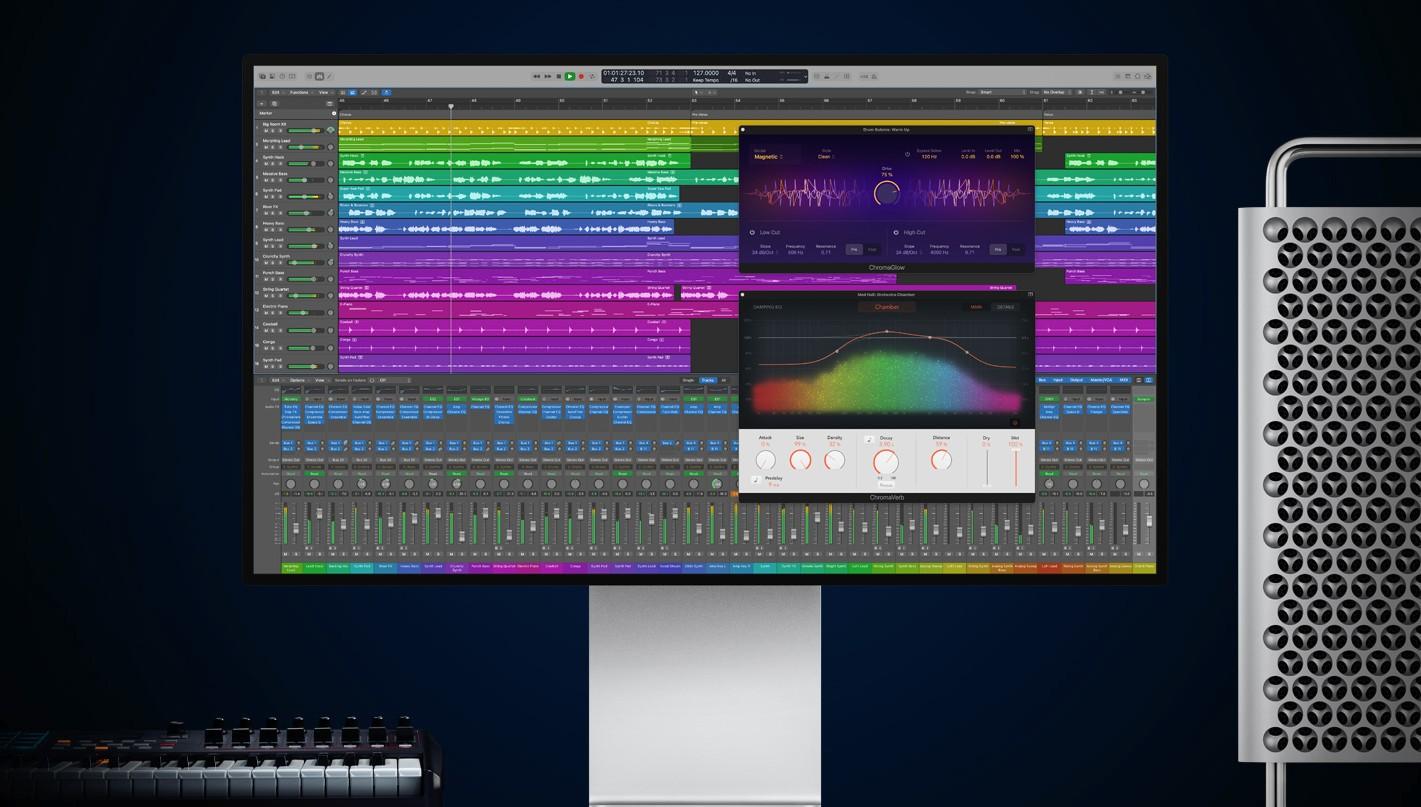1421x807 pixels.
Task: Open the Snap dropdown set to Smart
Action: [1003, 92]
